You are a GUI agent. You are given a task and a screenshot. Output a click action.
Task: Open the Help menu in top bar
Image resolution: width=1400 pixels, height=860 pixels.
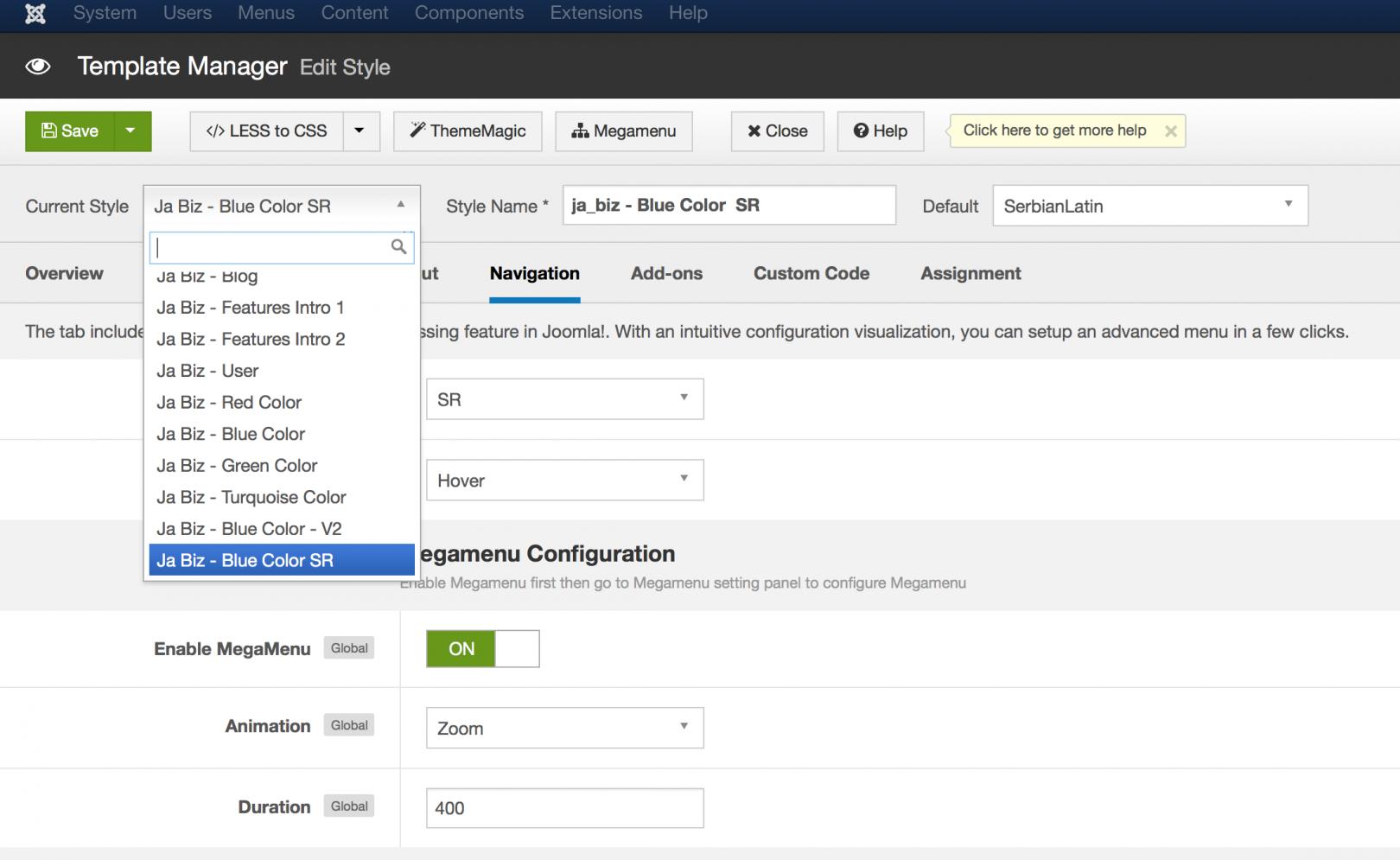(x=688, y=13)
